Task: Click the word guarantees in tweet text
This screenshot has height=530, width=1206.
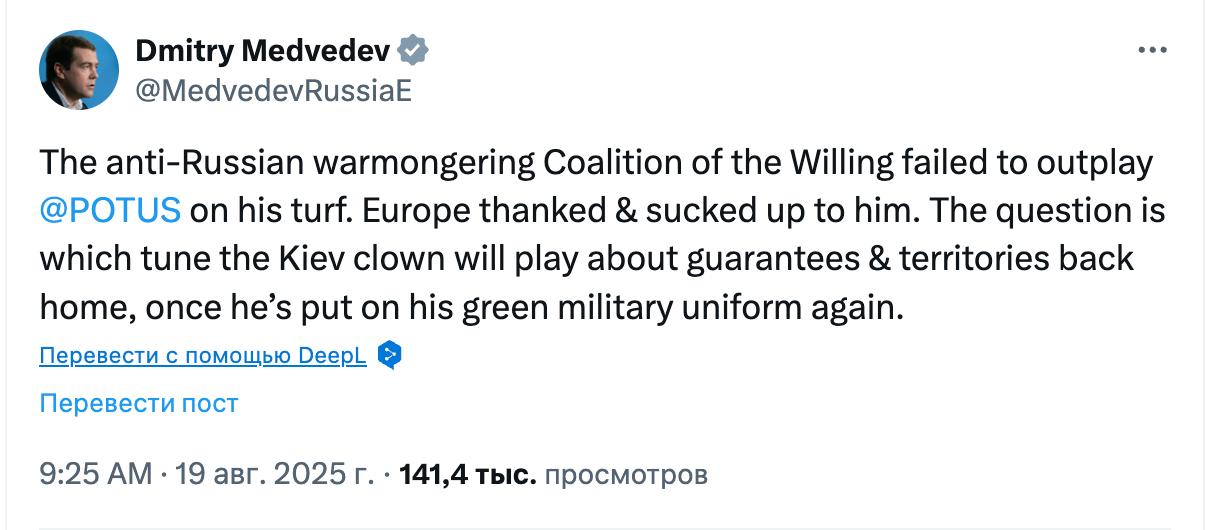Action: tap(766, 259)
